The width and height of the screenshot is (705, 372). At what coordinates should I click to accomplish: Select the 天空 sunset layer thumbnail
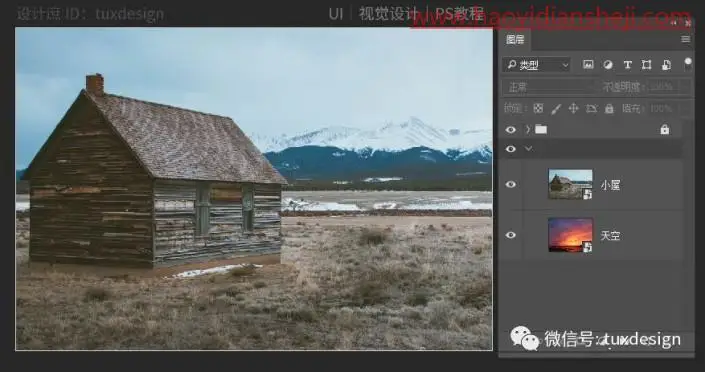tap(570, 235)
